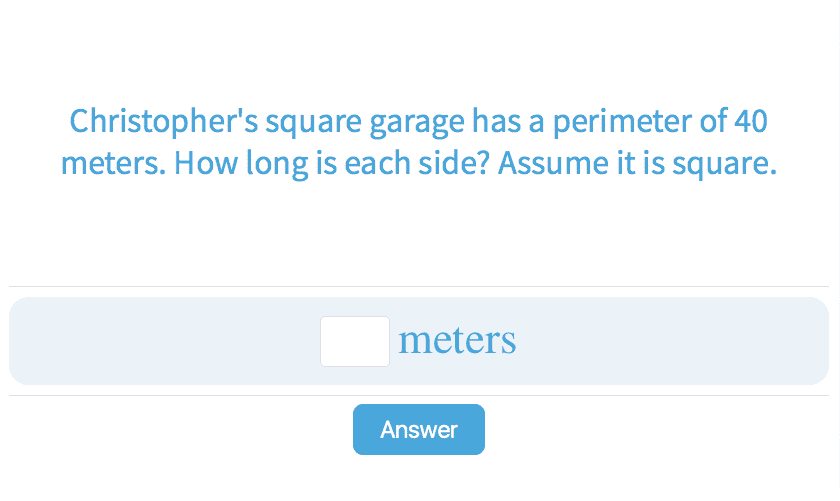Click the divider line above the answer panel
840x501 pixels.
click(420, 287)
